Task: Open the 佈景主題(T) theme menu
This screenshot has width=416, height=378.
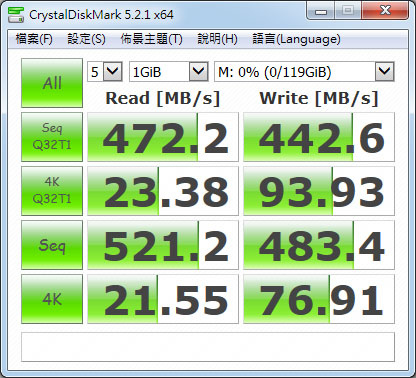Action: click(151, 39)
